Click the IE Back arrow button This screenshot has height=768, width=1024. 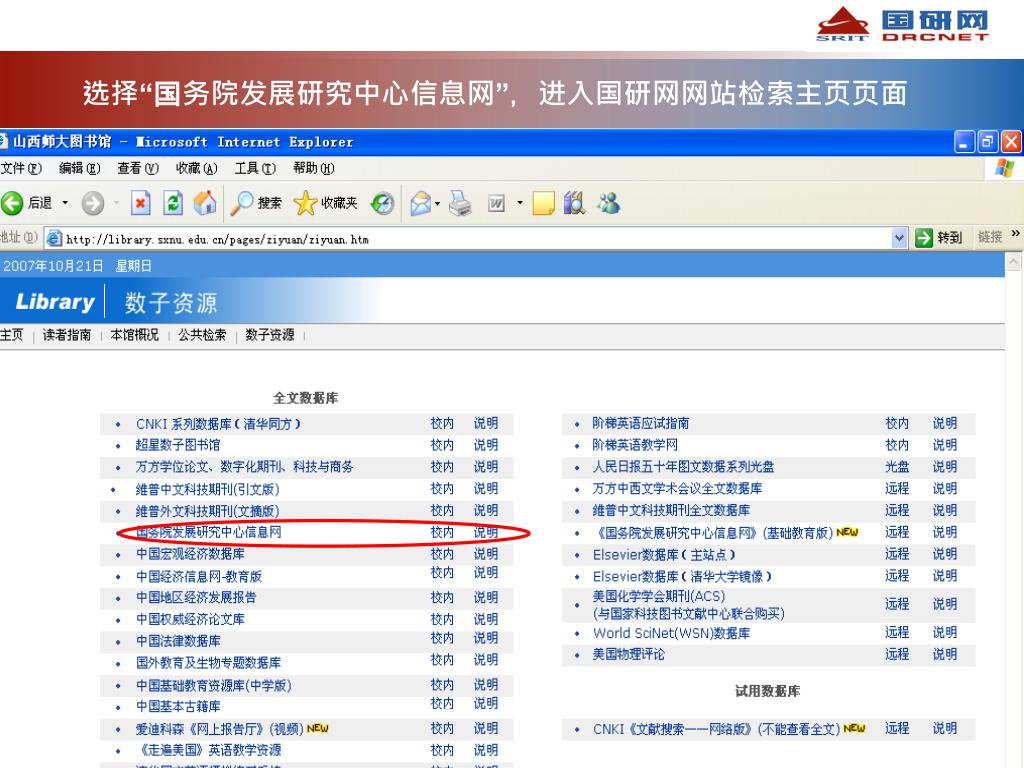point(12,203)
